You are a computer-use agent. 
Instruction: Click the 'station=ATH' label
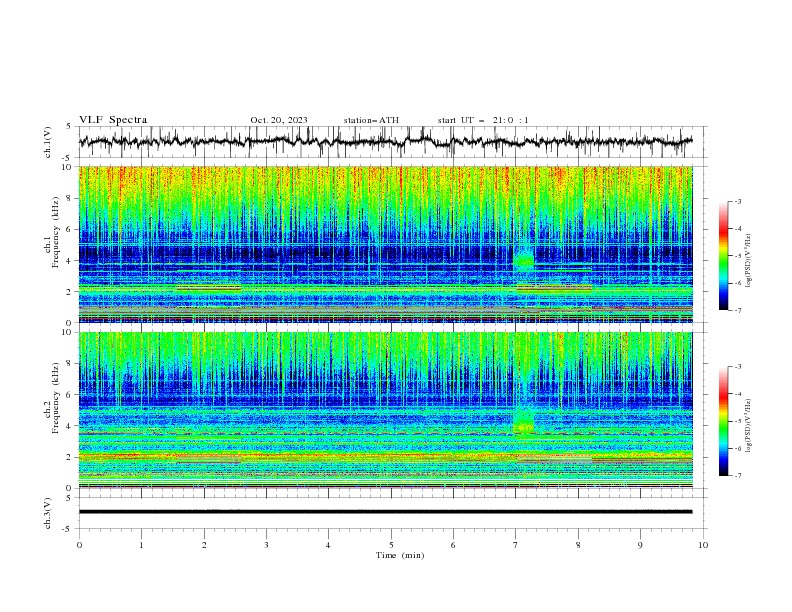click(371, 120)
